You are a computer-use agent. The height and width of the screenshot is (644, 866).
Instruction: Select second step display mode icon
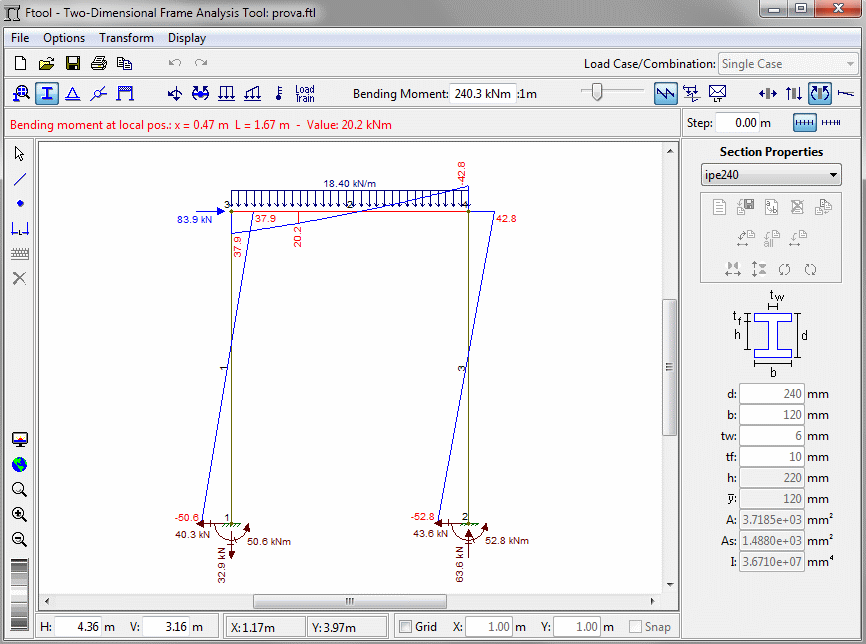(x=831, y=123)
